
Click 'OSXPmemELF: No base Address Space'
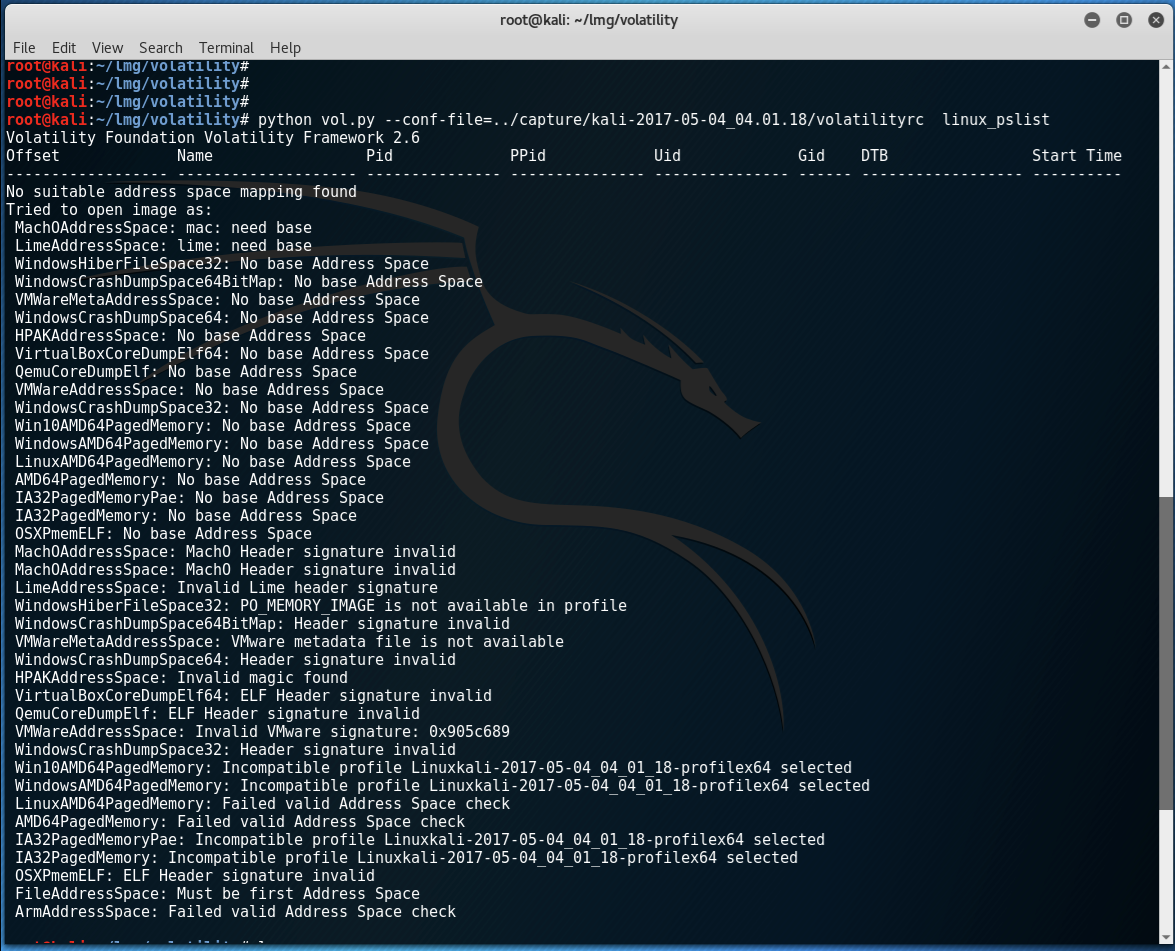click(x=163, y=534)
